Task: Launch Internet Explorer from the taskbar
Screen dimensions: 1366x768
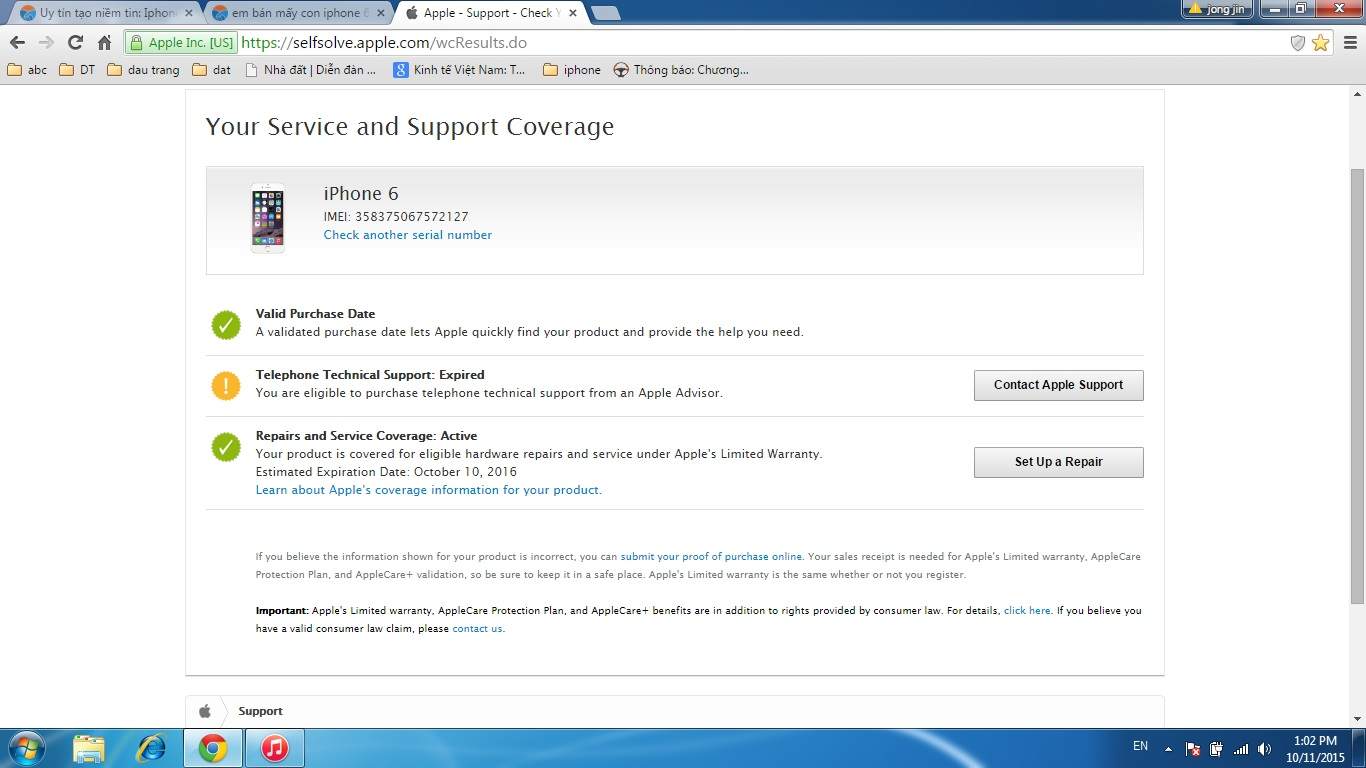Action: [x=151, y=748]
